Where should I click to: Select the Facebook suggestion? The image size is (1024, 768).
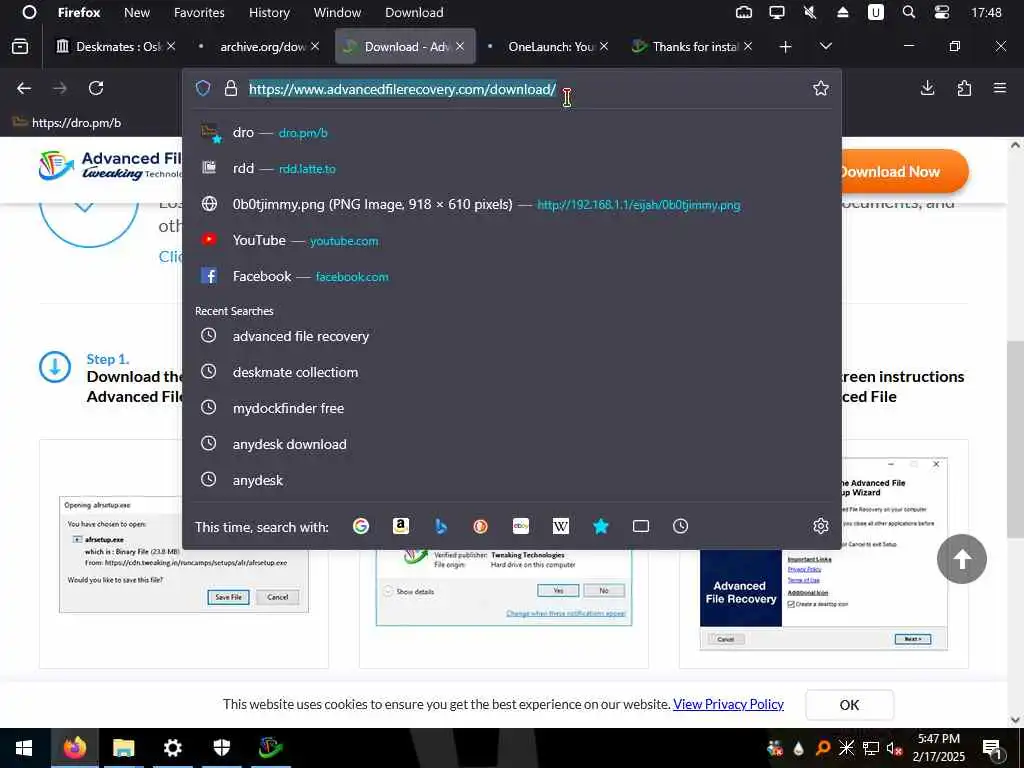511,276
